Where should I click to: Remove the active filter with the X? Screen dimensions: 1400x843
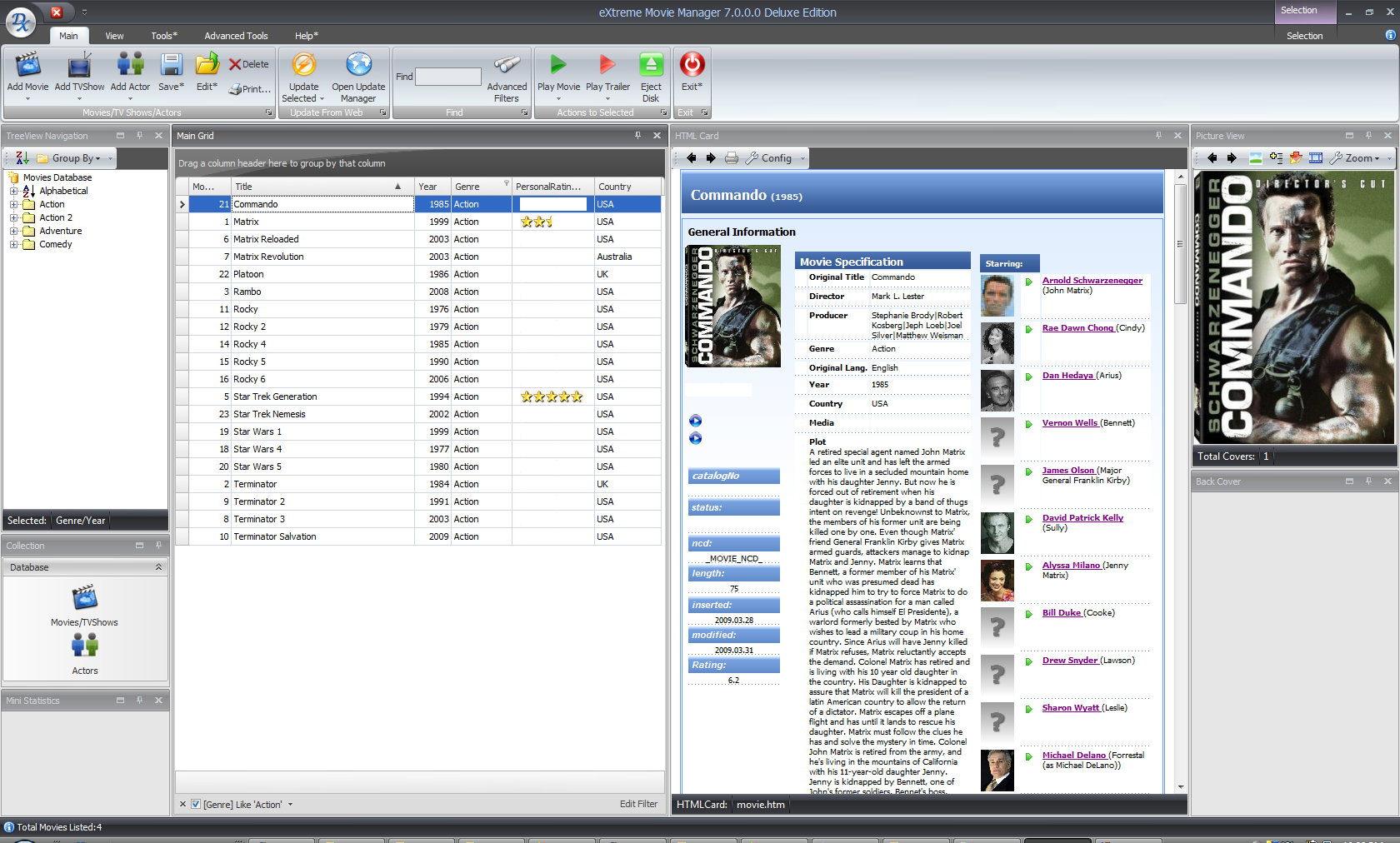click(183, 805)
